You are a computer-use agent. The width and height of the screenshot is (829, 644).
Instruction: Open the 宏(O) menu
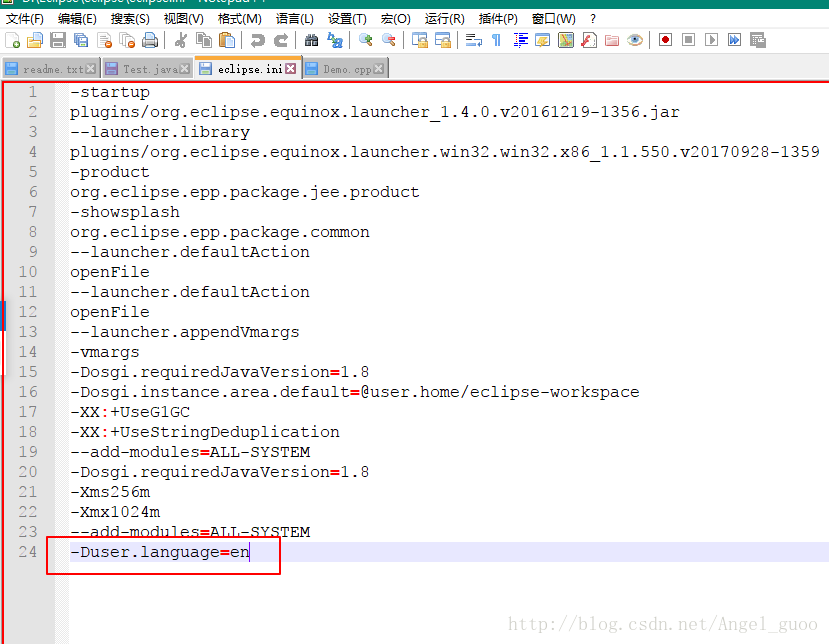tap(395, 19)
